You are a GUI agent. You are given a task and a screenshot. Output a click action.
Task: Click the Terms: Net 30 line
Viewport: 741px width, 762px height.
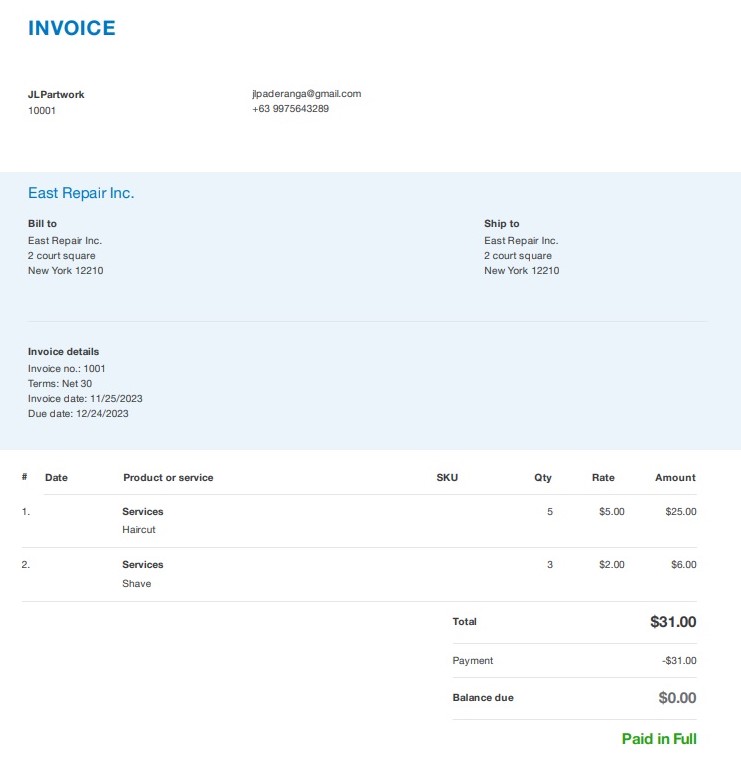click(60, 383)
